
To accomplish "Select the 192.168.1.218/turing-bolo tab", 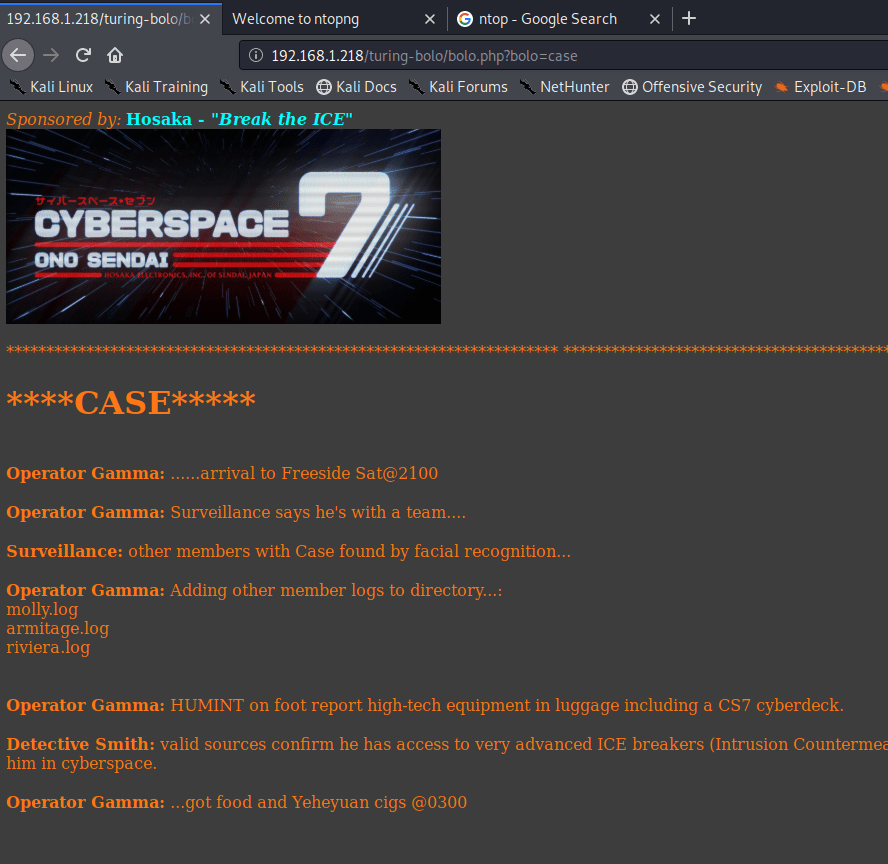I will pyautogui.click(x=100, y=19).
